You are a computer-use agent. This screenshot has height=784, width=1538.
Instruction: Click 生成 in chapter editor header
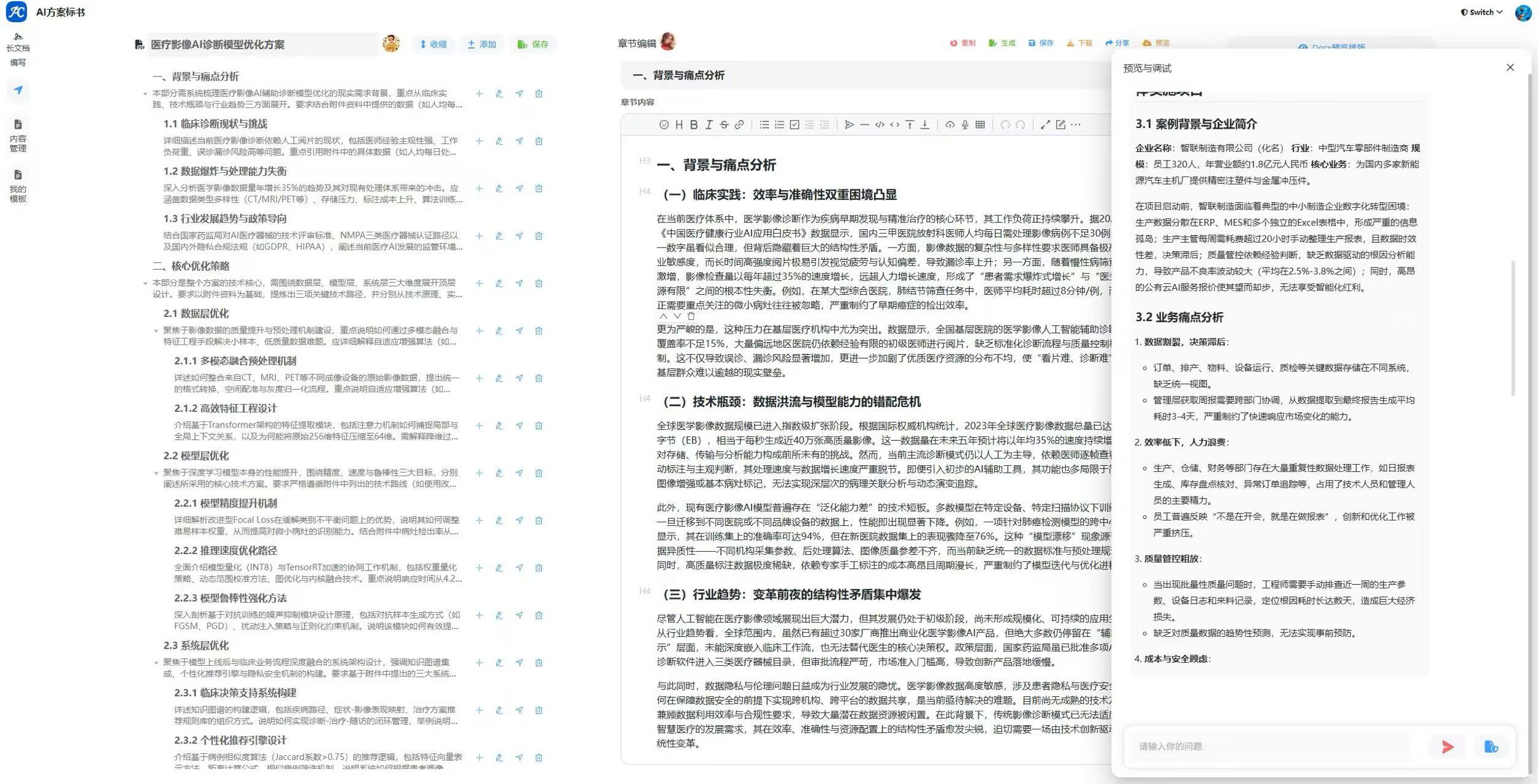click(1002, 43)
